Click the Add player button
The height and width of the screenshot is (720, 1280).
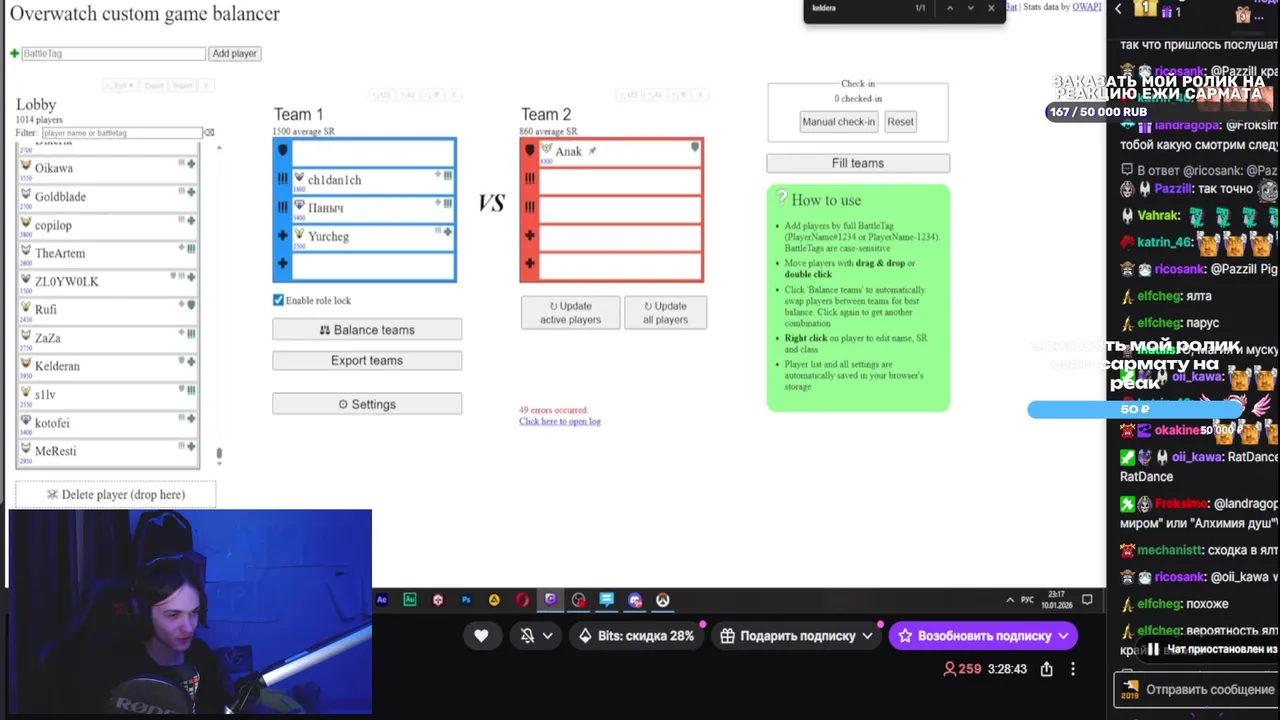pos(234,54)
